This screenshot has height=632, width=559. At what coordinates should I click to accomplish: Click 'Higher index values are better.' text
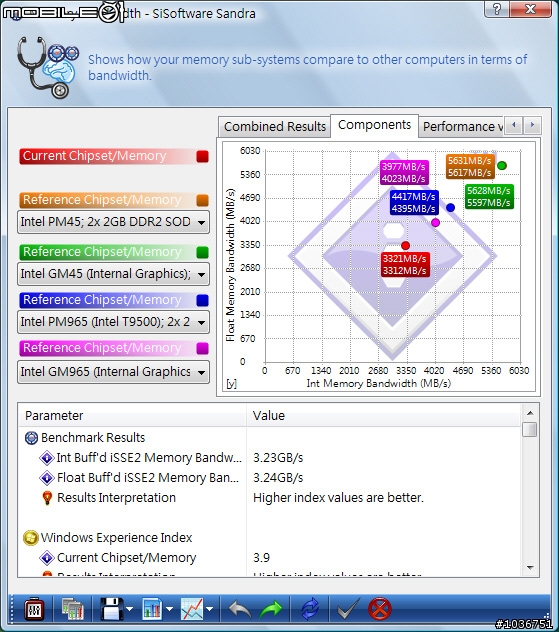(339, 498)
